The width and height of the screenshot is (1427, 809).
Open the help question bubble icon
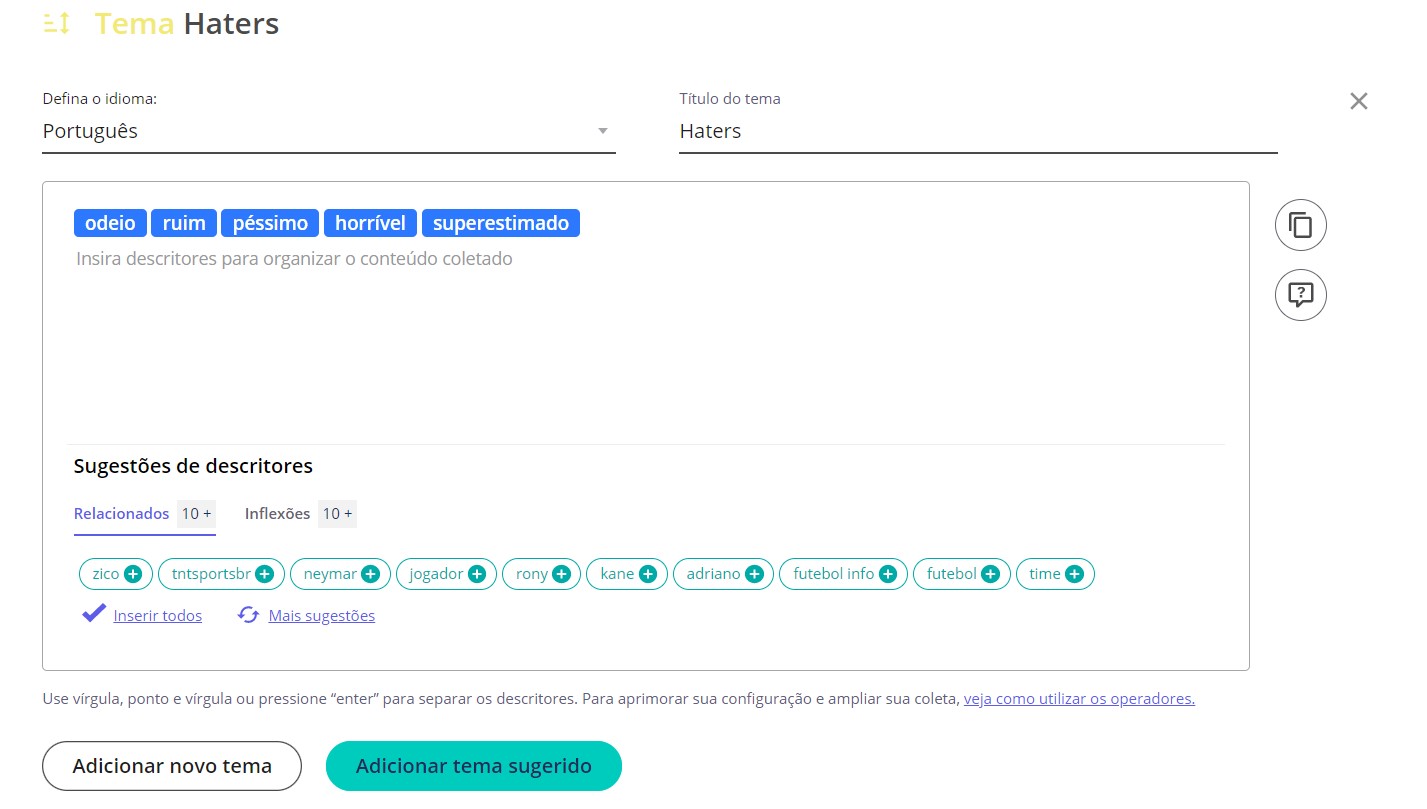click(1300, 295)
